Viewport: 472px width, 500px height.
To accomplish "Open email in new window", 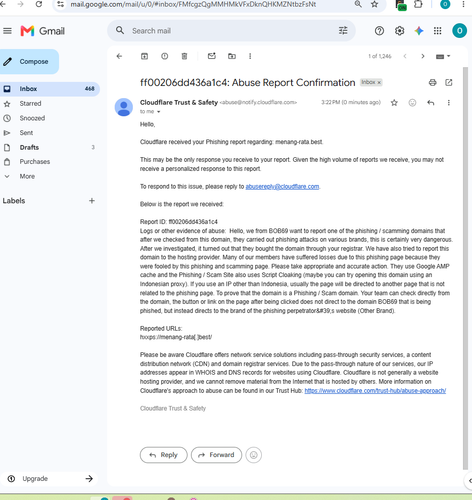I will 449,82.
